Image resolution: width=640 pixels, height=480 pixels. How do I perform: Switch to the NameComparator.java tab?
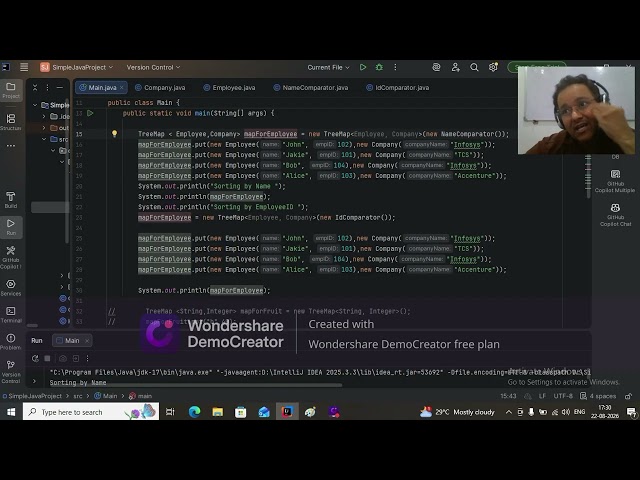tap(311, 87)
